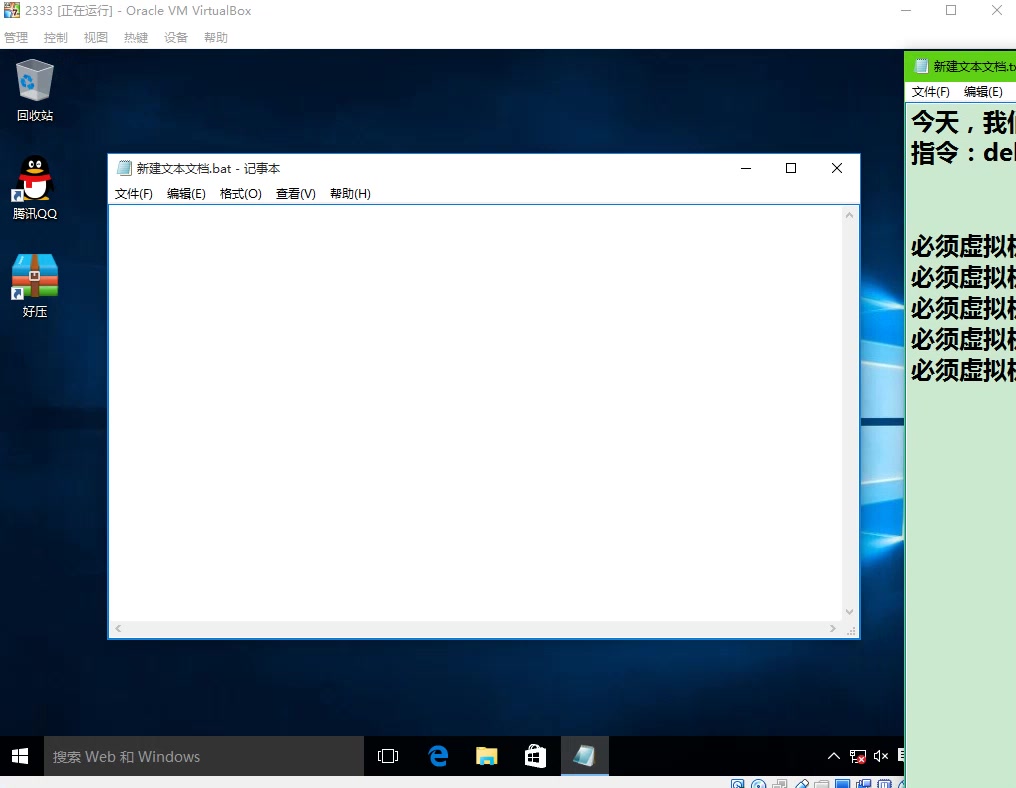Screen dimensions: 1016x788
Task: Click the Task View button on the taskbar
Action: point(388,756)
